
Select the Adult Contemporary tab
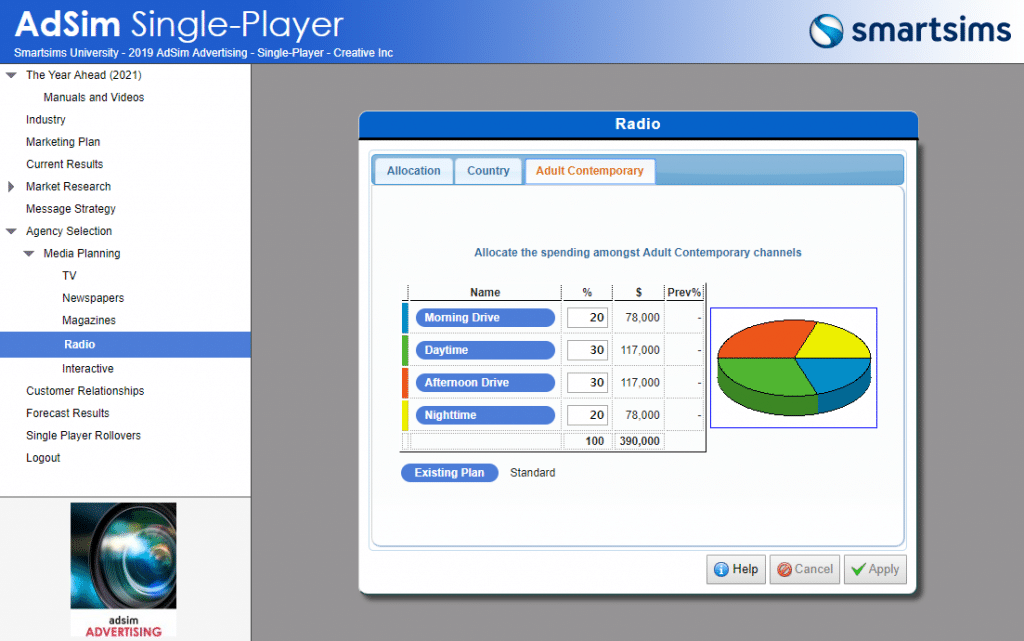click(x=589, y=170)
